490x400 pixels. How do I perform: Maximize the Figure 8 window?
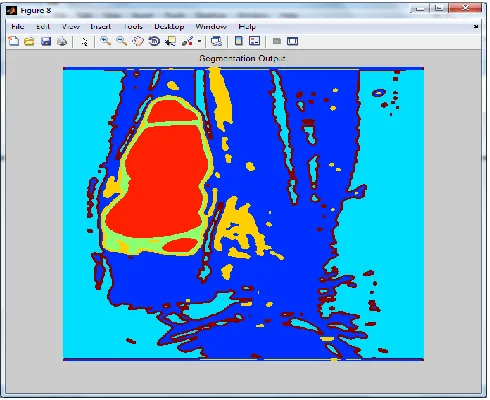pyautogui.click(x=439, y=9)
